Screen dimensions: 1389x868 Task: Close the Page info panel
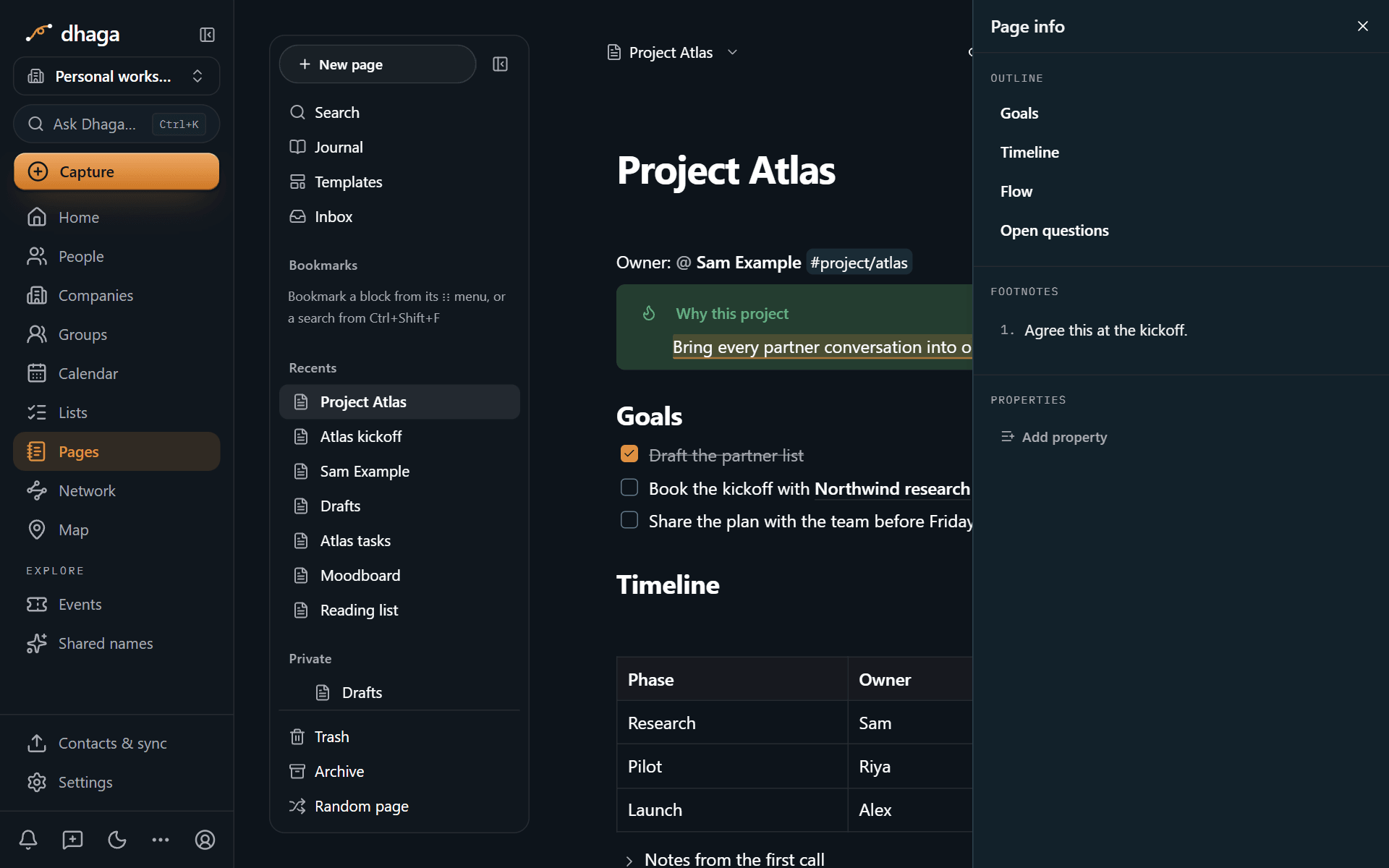coord(1363,26)
